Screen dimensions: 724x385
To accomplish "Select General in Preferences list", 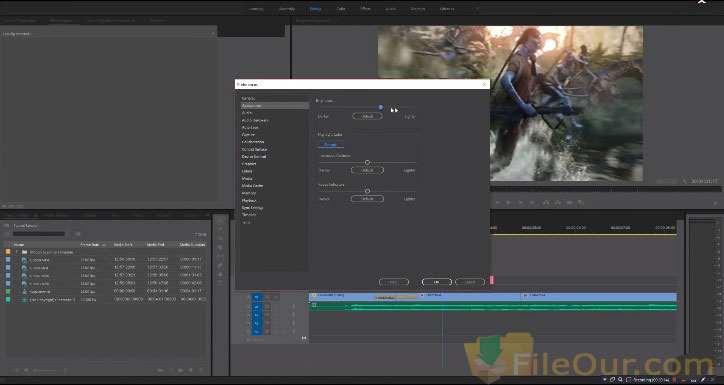I will click(248, 98).
